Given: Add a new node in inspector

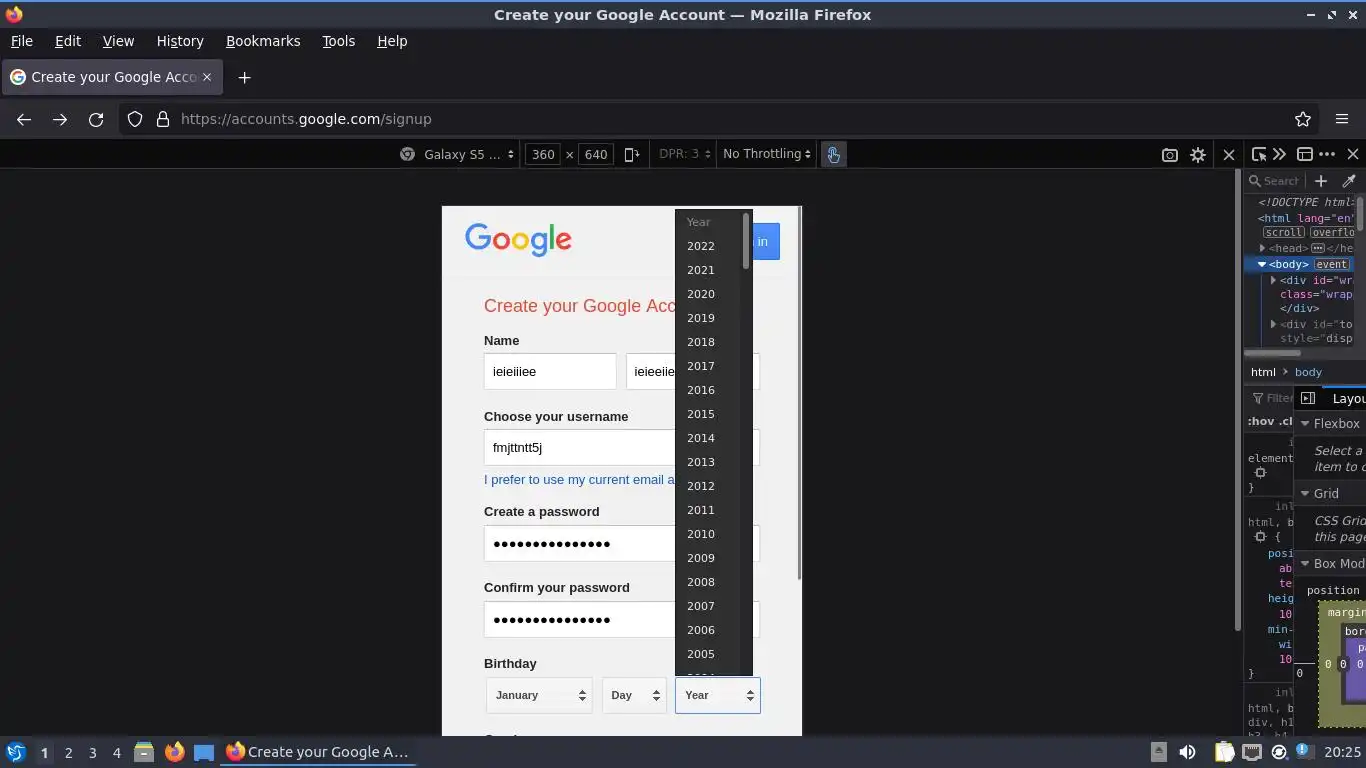Looking at the screenshot, I should point(1321,181).
